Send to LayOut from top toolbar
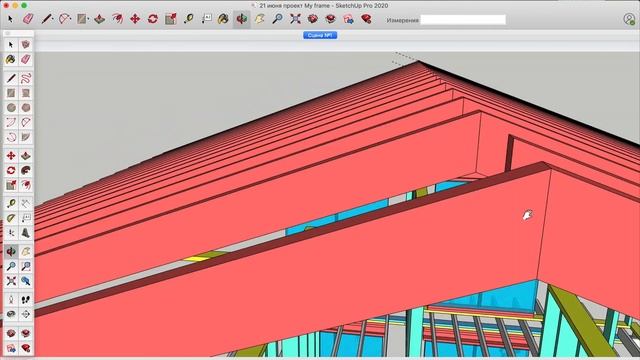The image size is (640, 360). [349, 19]
